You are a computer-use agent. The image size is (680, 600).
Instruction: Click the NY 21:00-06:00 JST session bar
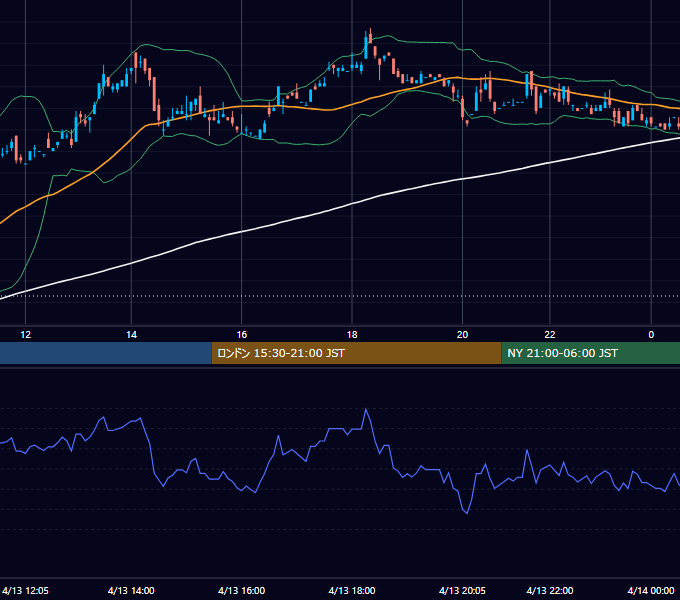tap(591, 353)
